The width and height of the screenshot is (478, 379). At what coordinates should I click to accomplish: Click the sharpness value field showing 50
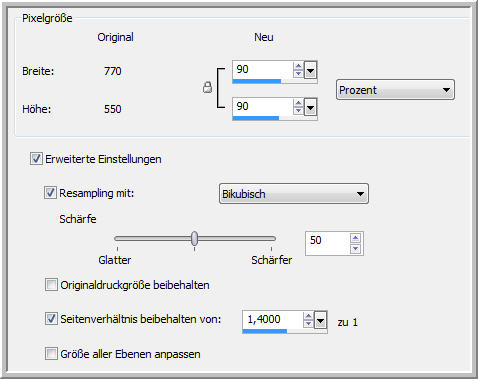(327, 243)
